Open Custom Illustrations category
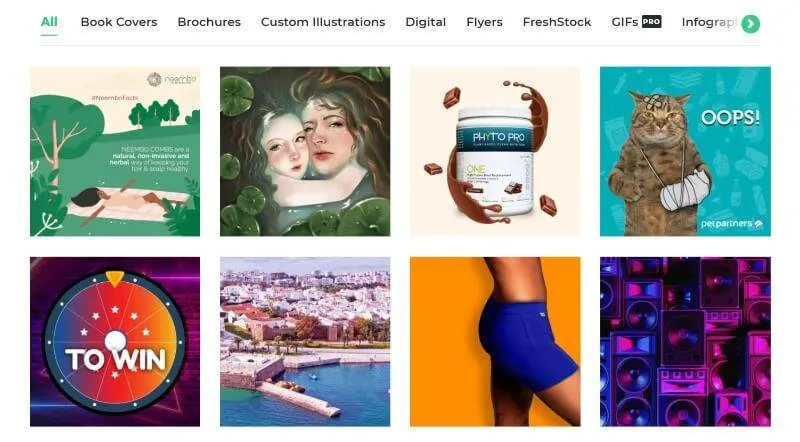The width and height of the screenshot is (800, 442). [x=323, y=22]
